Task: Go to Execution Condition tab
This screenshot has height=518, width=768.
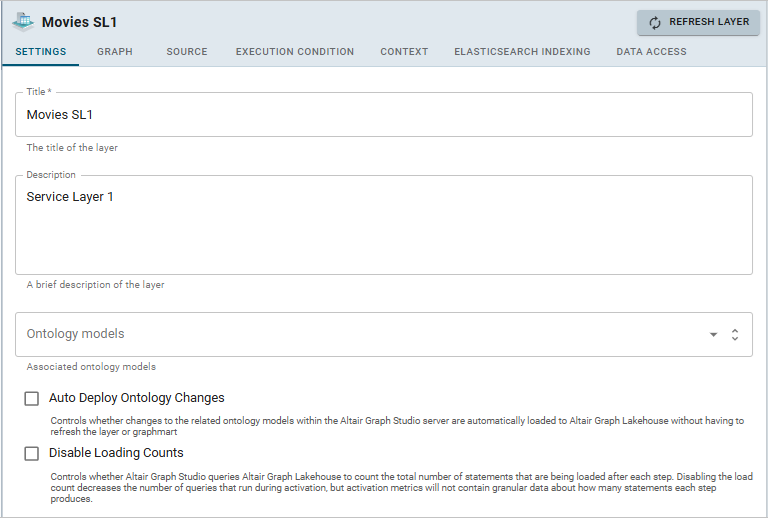Action: coord(295,52)
